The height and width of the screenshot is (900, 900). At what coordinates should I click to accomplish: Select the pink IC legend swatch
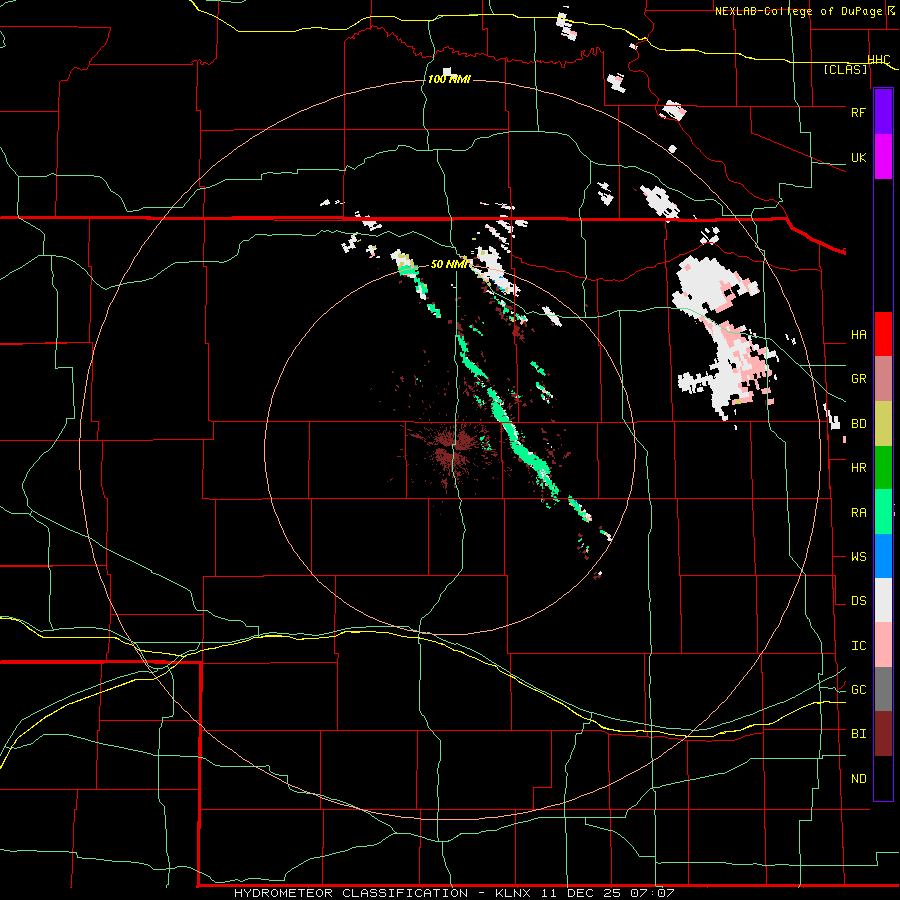[883, 645]
